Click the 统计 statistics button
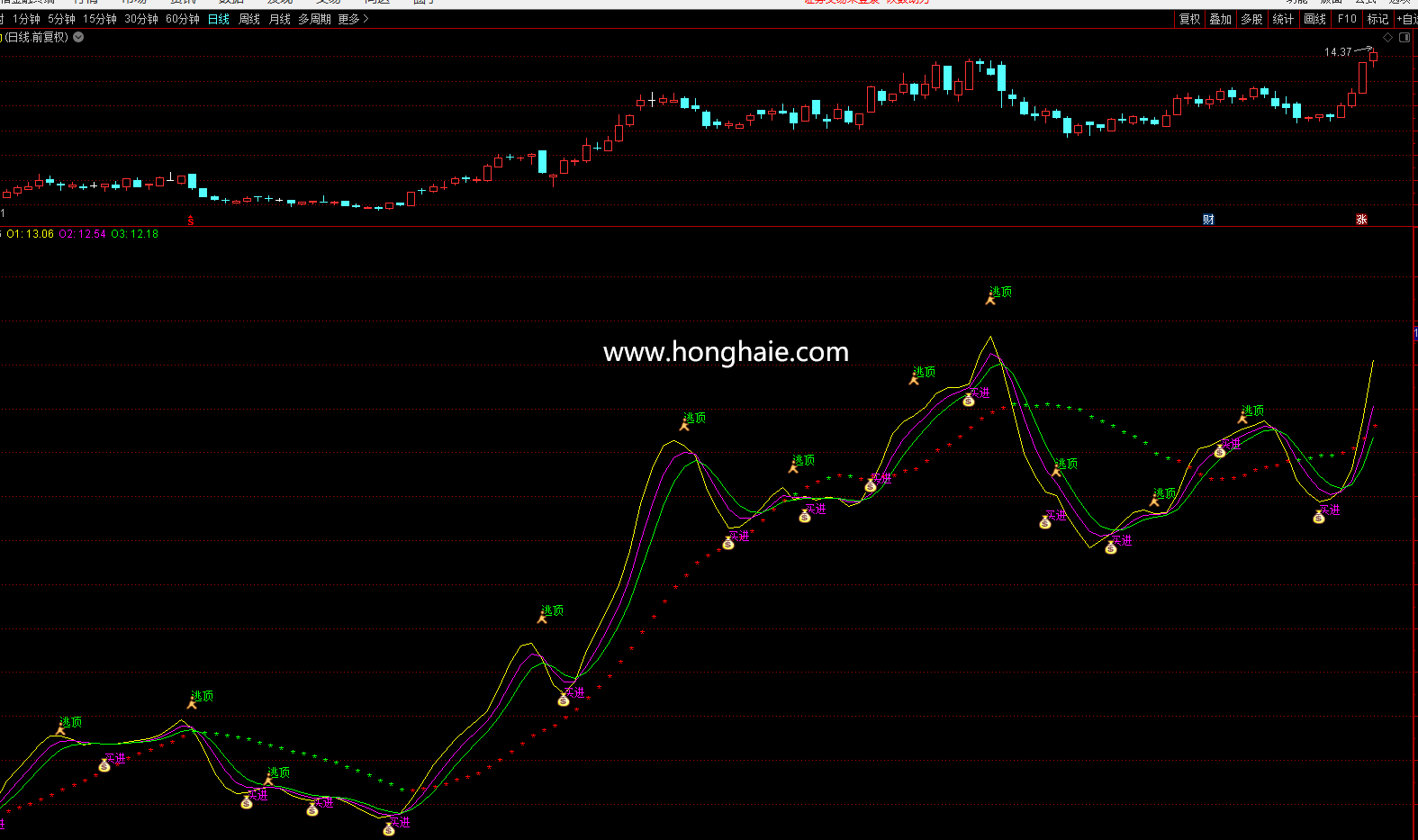 pos(1283,19)
